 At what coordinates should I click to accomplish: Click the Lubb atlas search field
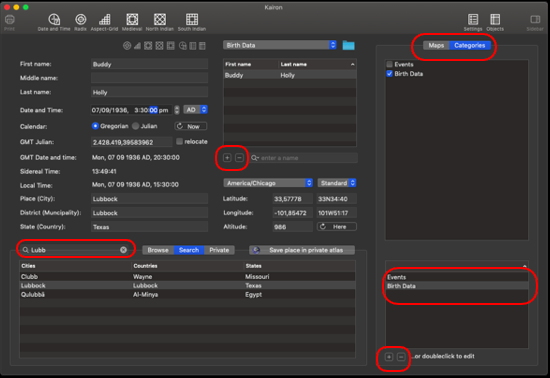pyautogui.click(x=74, y=250)
